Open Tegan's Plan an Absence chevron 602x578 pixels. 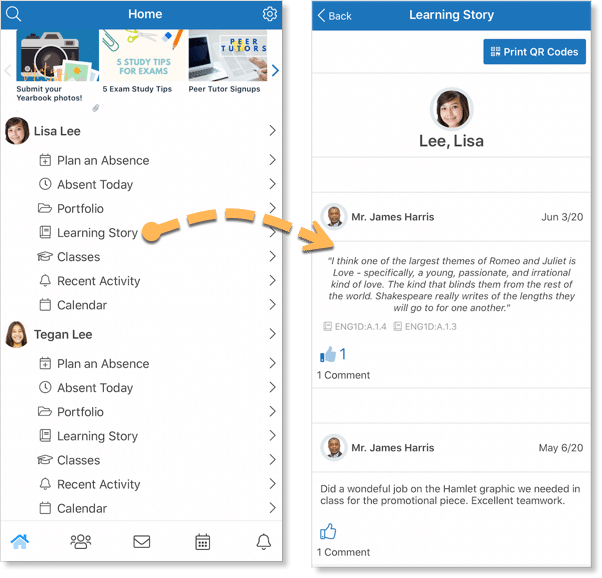pos(272,363)
